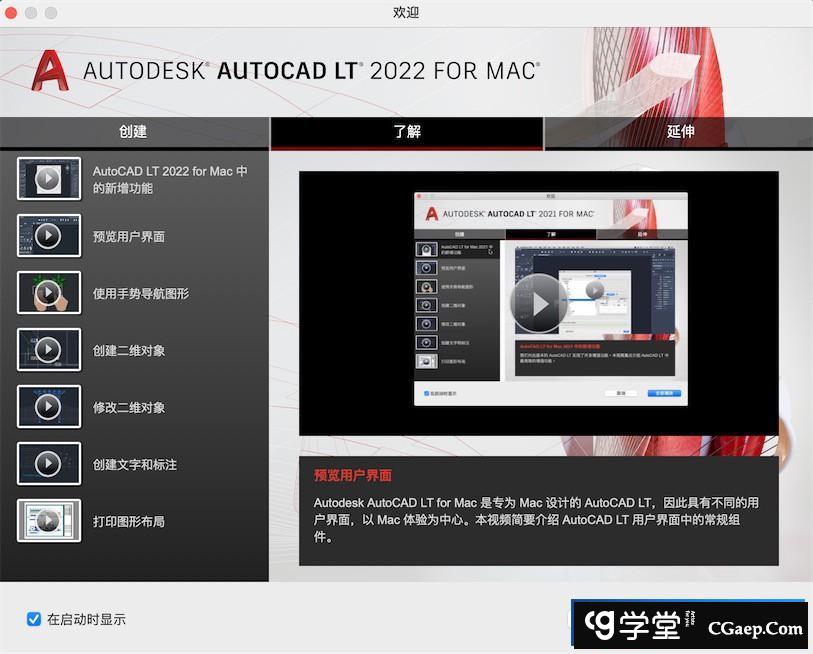Click the 修改二维对象 text label

click(128, 408)
